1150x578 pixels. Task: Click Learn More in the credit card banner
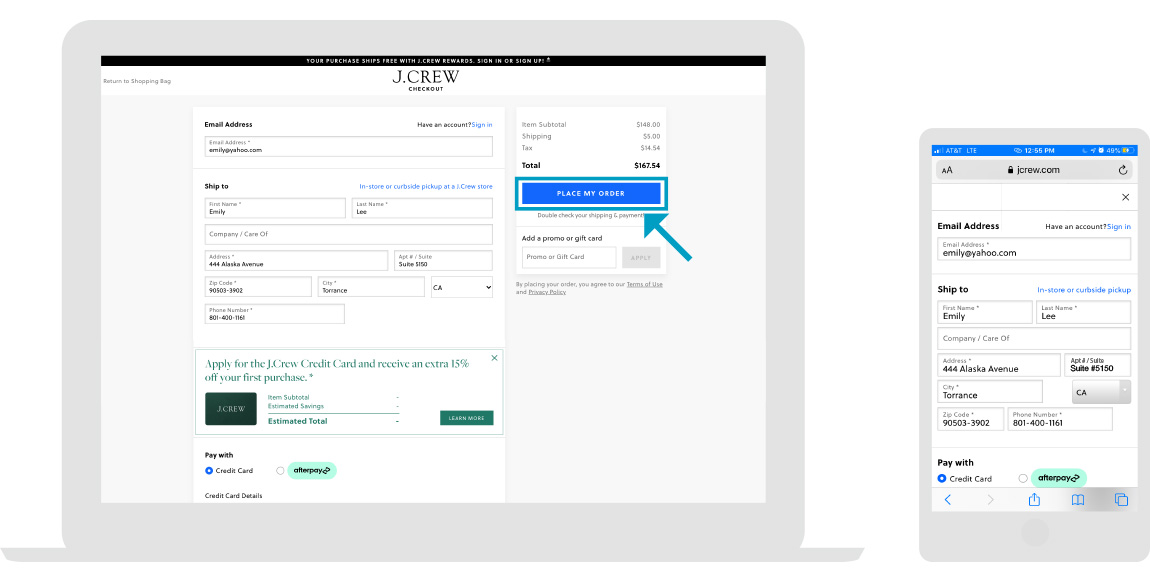[466, 418]
